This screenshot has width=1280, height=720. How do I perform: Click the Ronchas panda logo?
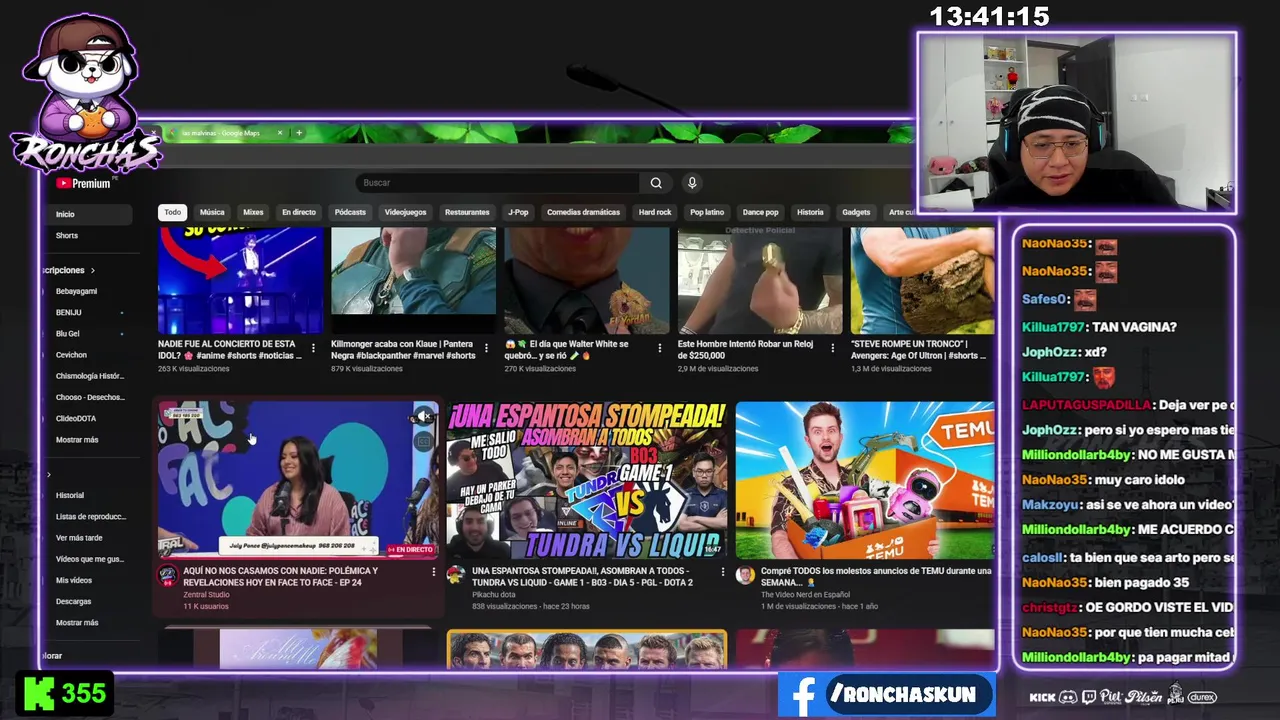(85, 95)
